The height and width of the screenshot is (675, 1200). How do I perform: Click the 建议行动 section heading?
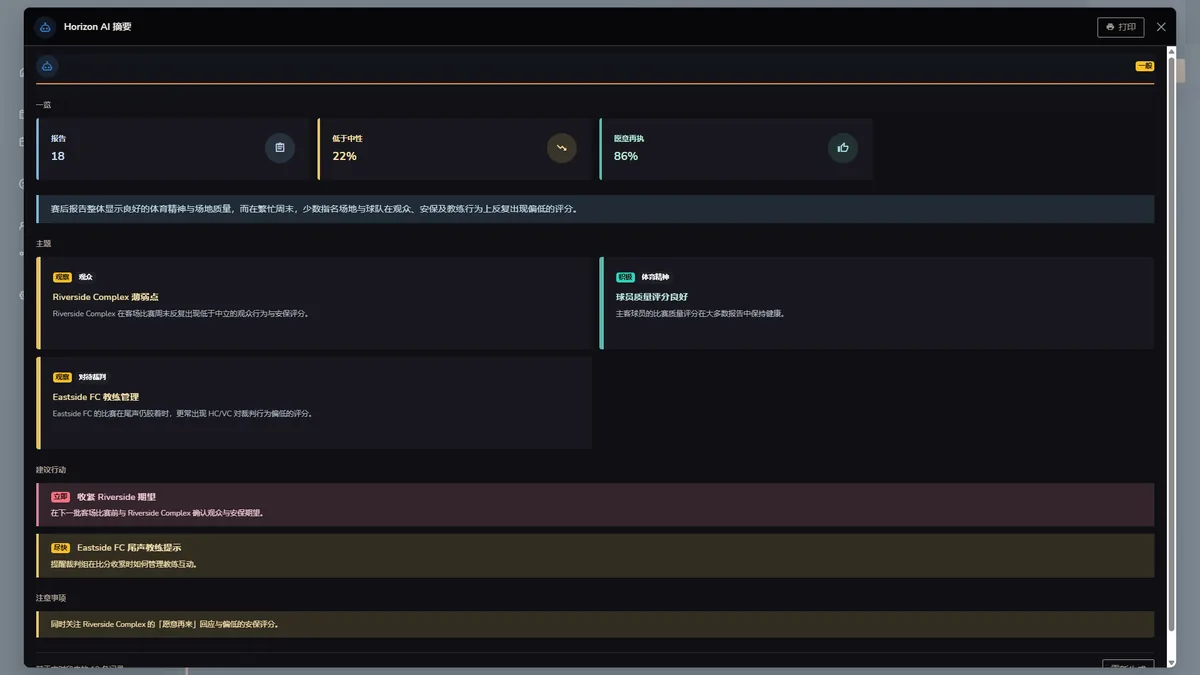coord(51,470)
